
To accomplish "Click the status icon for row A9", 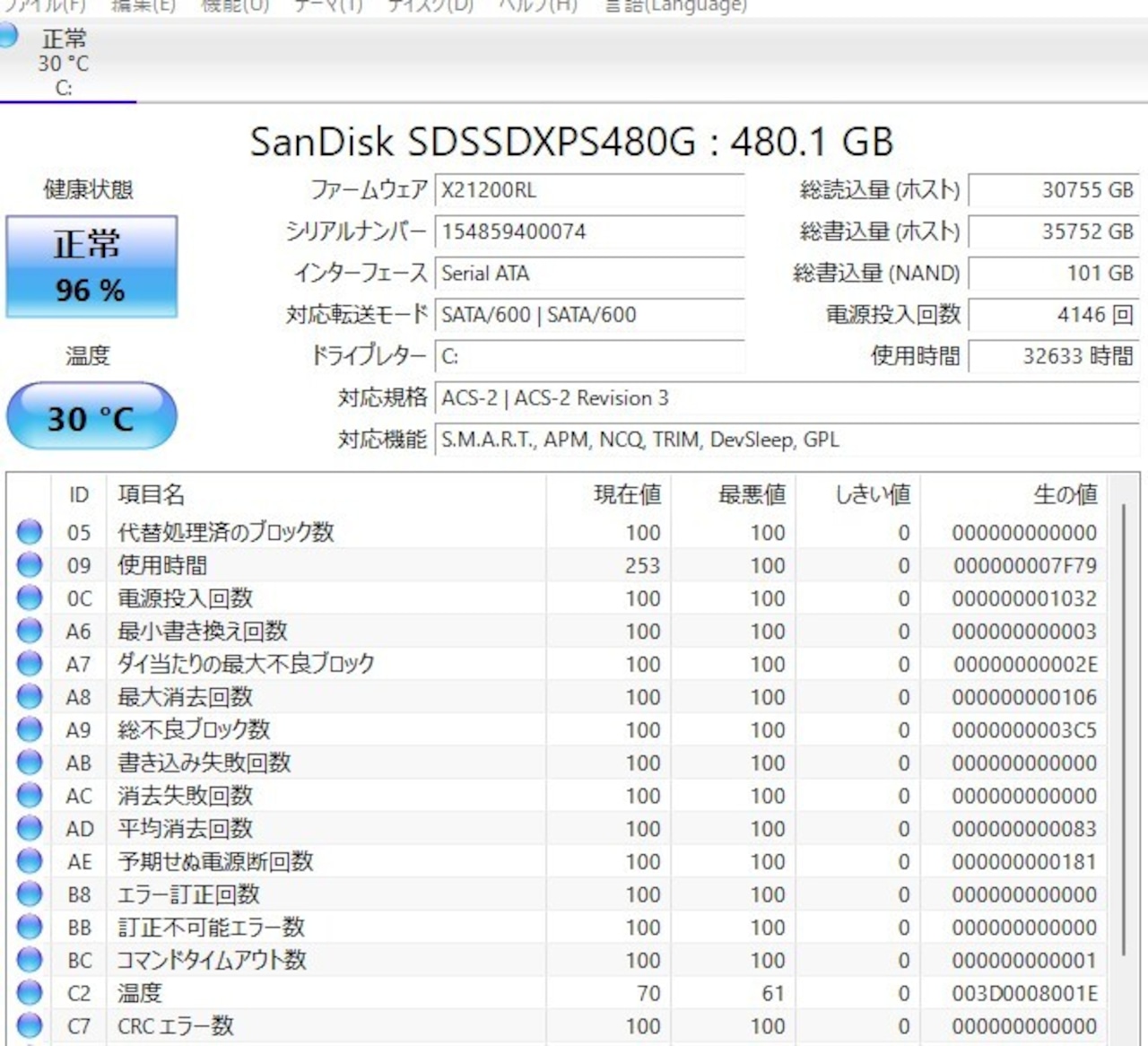I will 30,729.
